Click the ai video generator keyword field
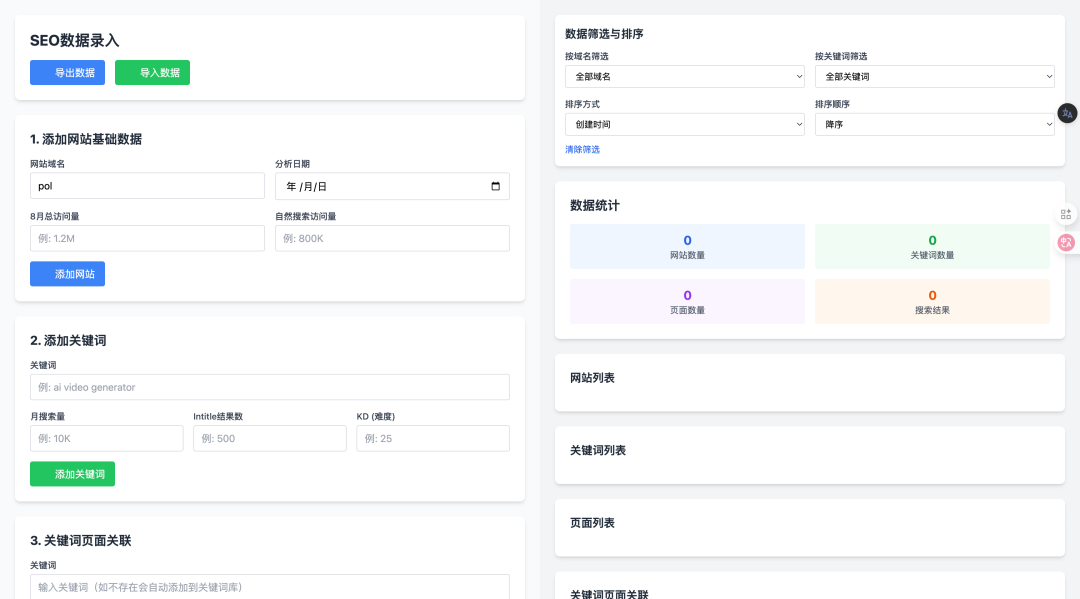The image size is (1080, 599). point(270,387)
